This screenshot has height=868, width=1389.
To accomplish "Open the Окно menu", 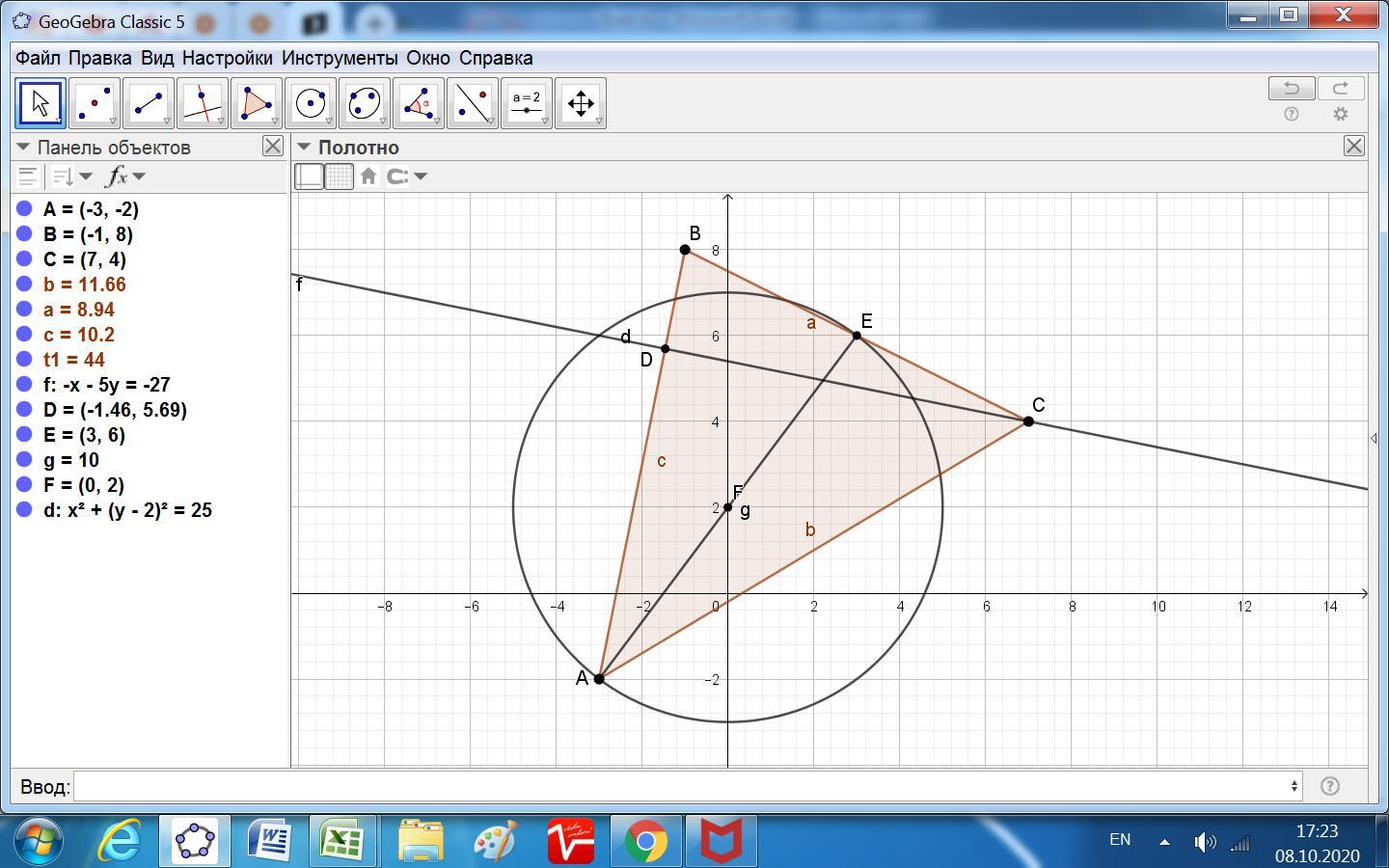I will coord(428,58).
